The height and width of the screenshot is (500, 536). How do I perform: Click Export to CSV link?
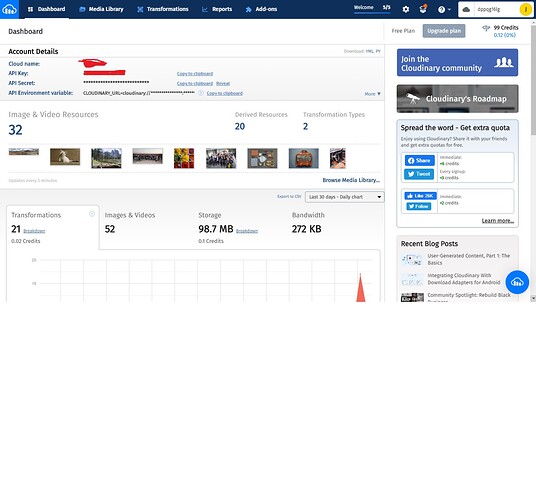pos(289,196)
